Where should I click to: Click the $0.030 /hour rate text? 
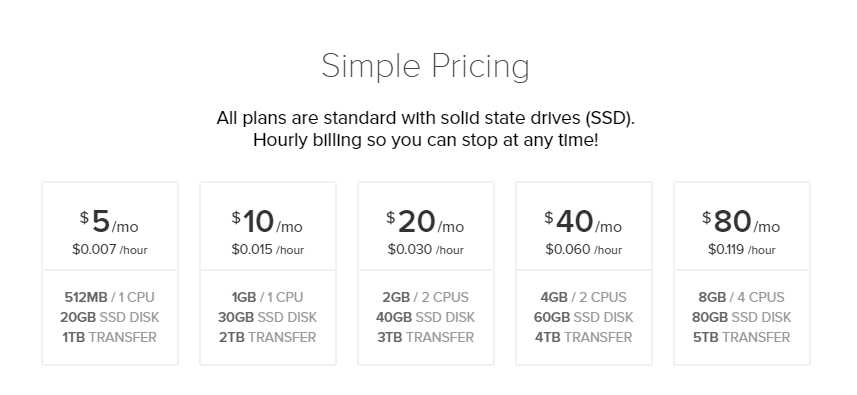(426, 250)
